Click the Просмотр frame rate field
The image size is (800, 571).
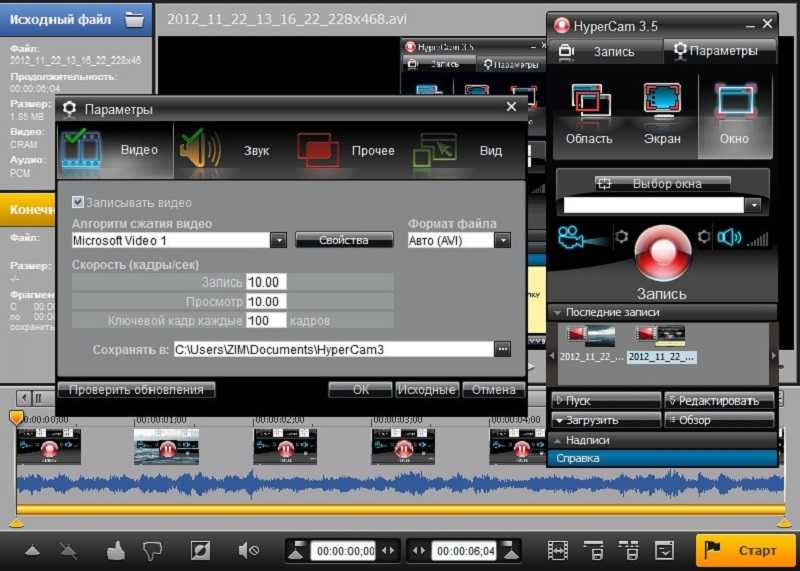tap(266, 302)
